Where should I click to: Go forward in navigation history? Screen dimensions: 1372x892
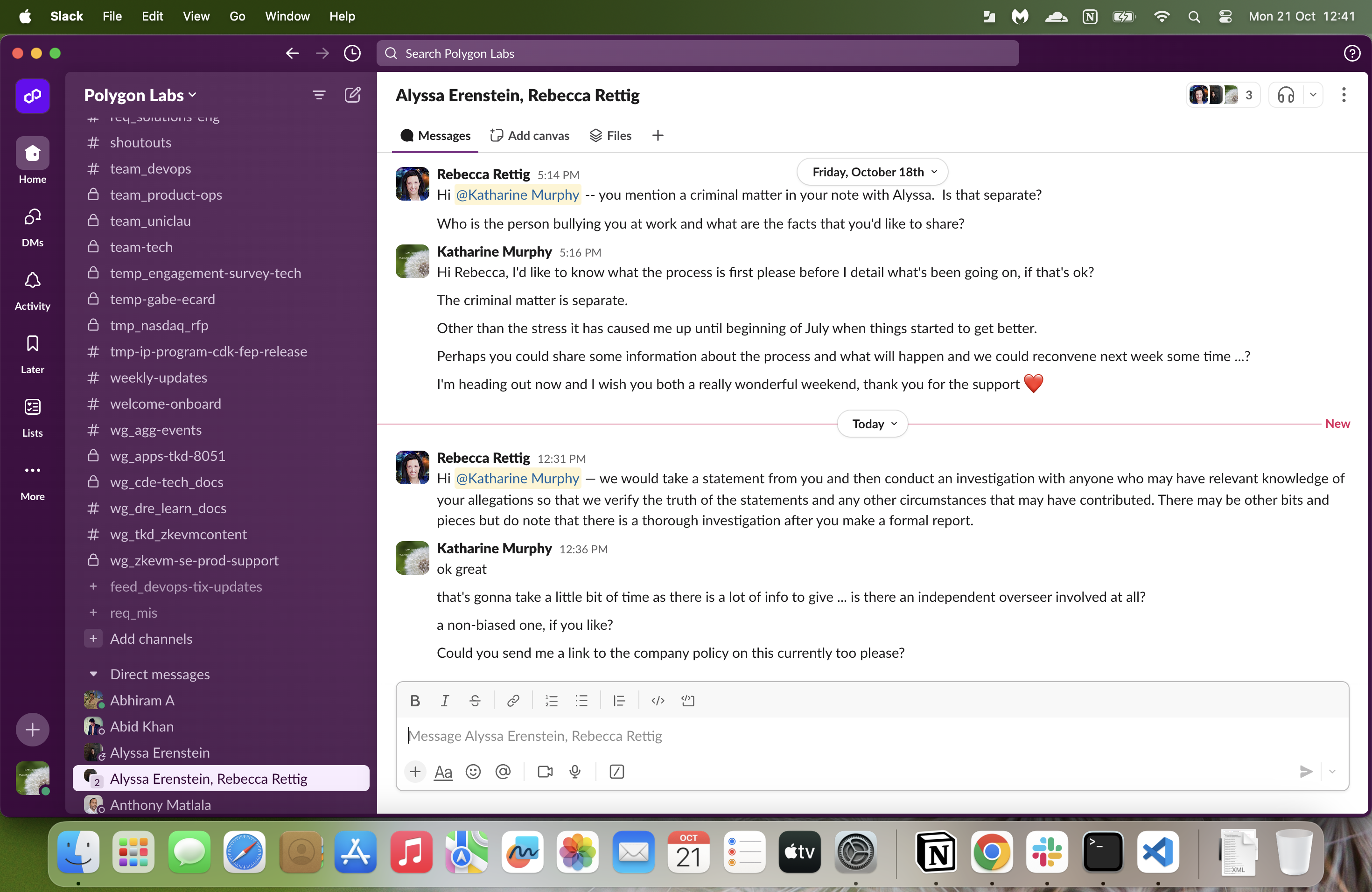click(x=322, y=54)
